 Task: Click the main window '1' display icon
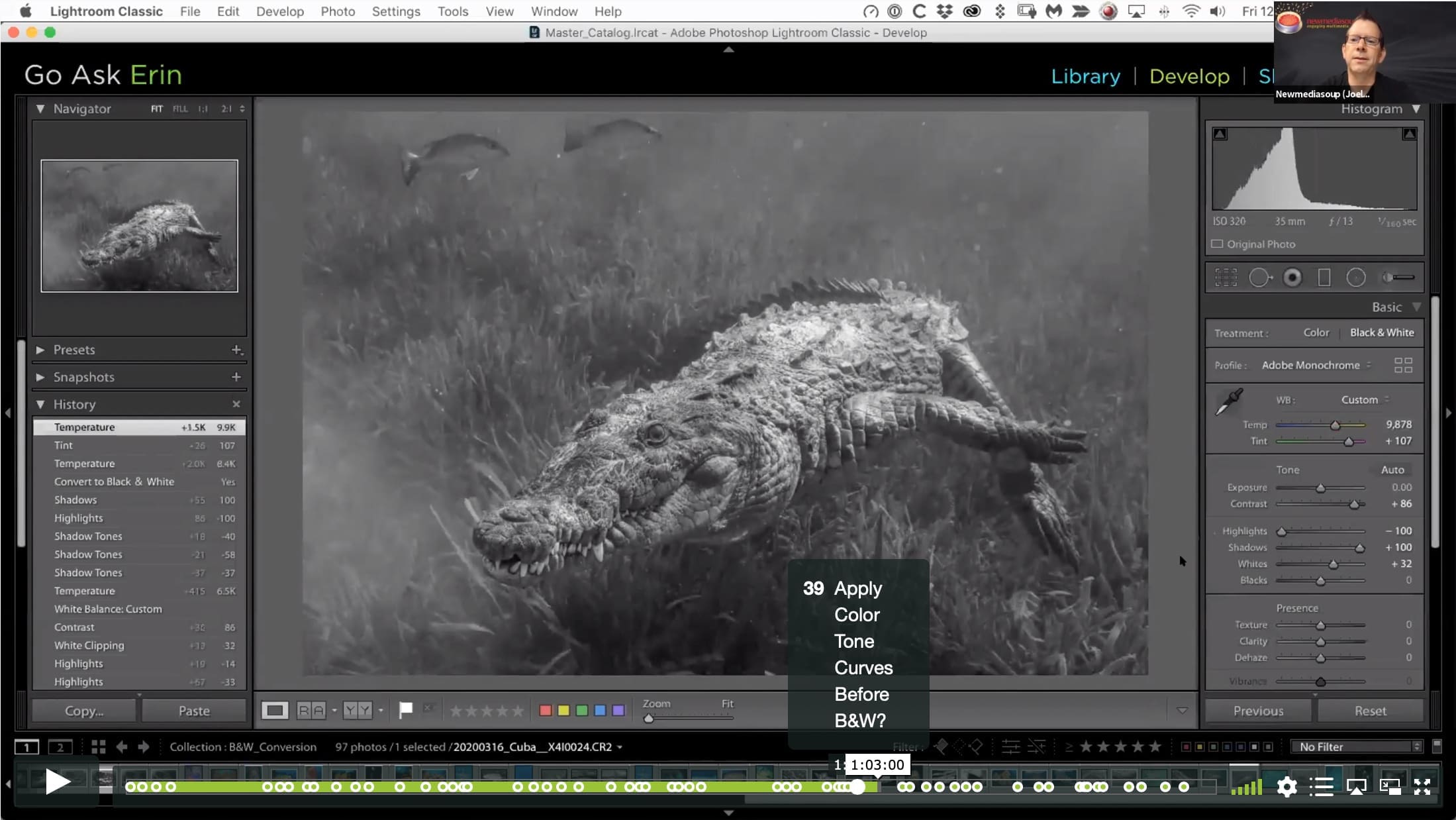[x=26, y=747]
